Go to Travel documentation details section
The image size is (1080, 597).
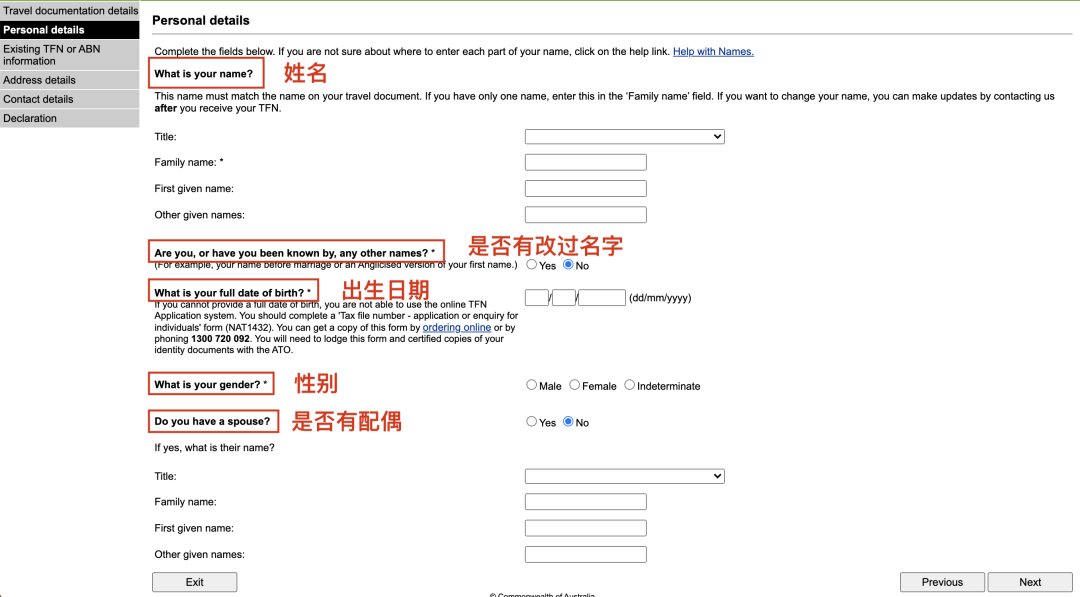coord(70,10)
